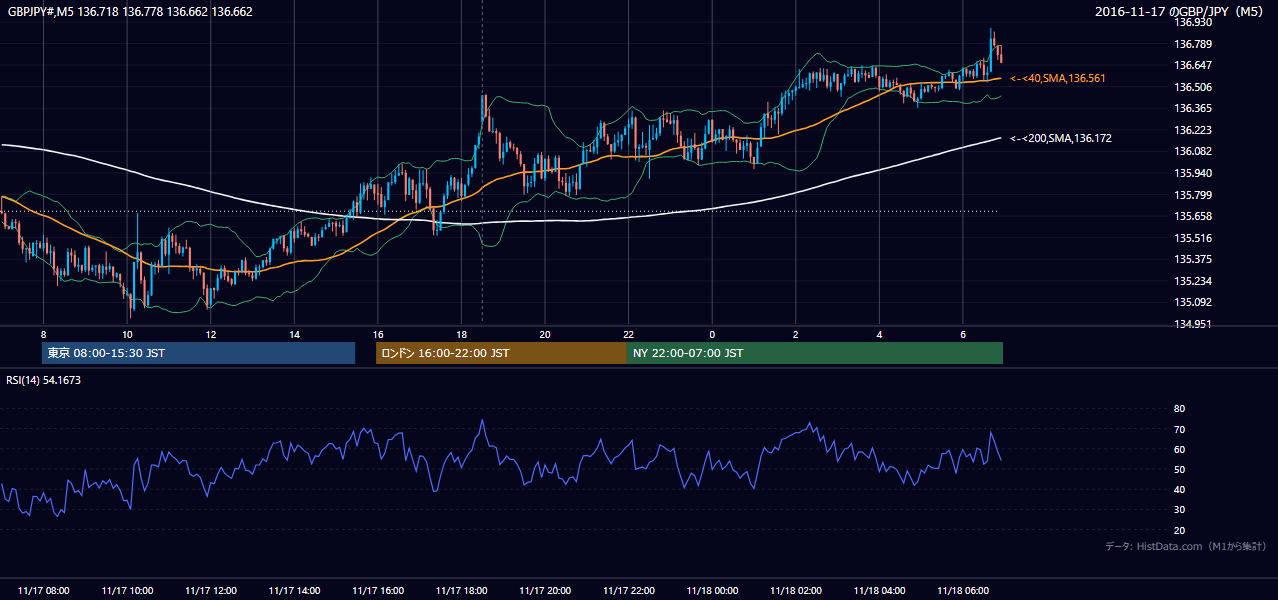Click the 11/18 00:00 time label
The height and width of the screenshot is (600, 1278).
712,591
